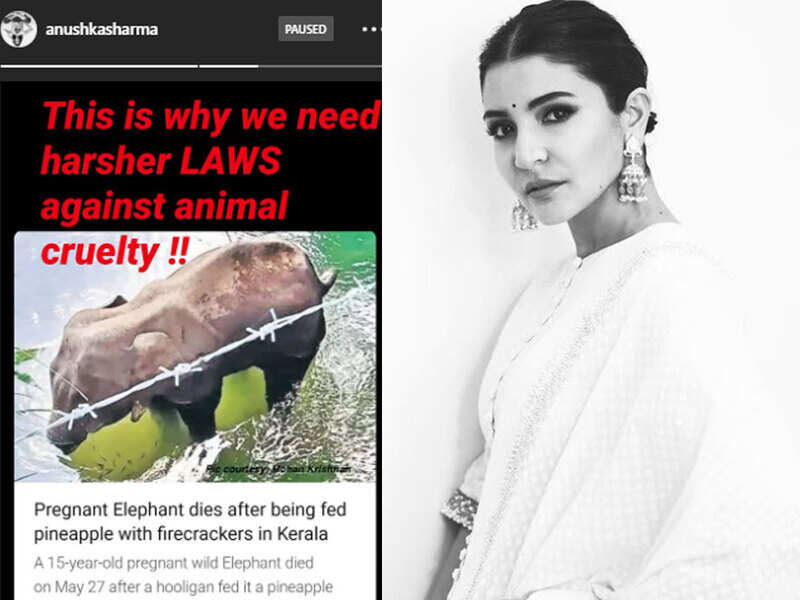Tap the PAUSED badge
The height and width of the screenshot is (600, 800).
click(x=306, y=29)
